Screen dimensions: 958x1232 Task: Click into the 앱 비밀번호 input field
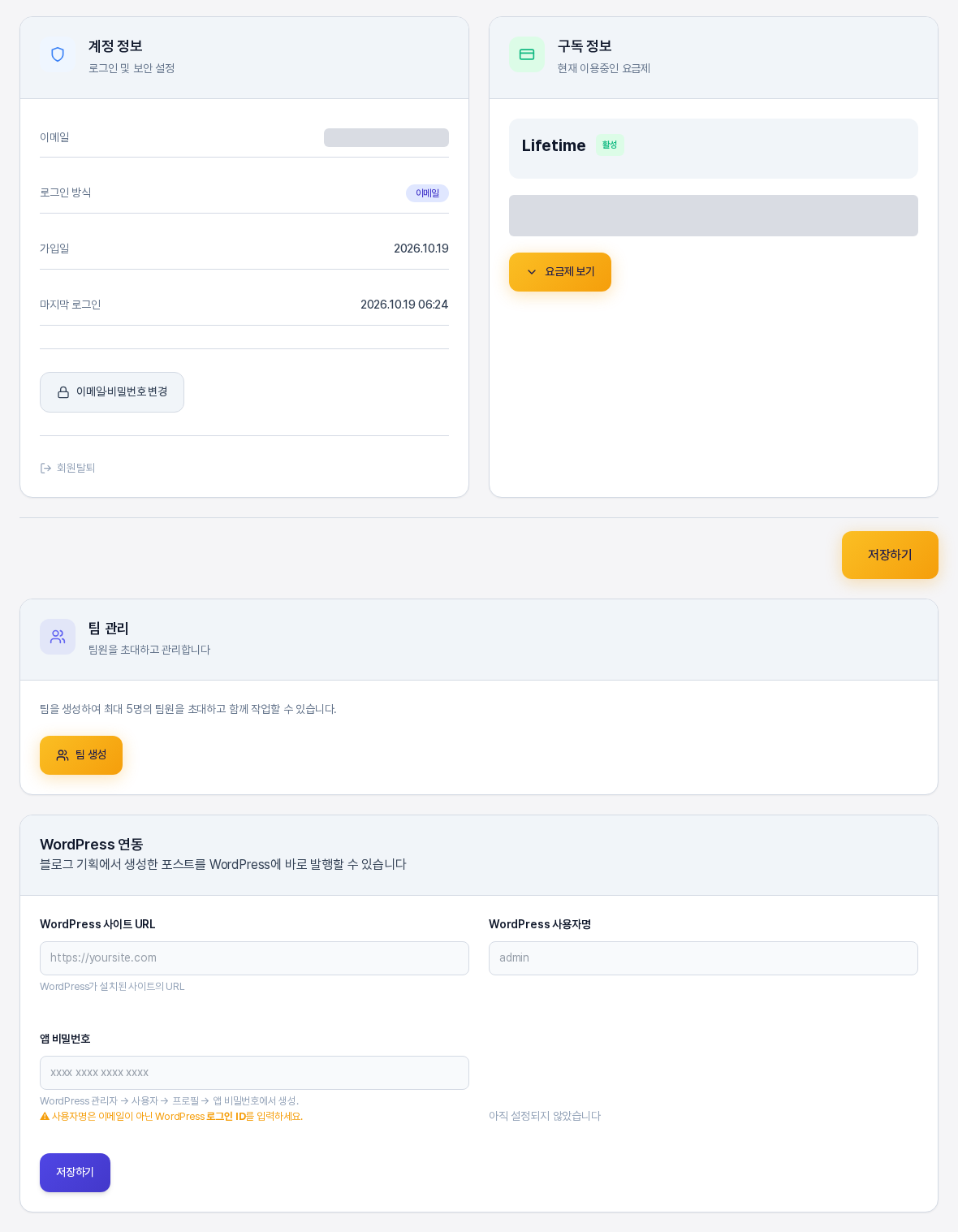tap(254, 1073)
